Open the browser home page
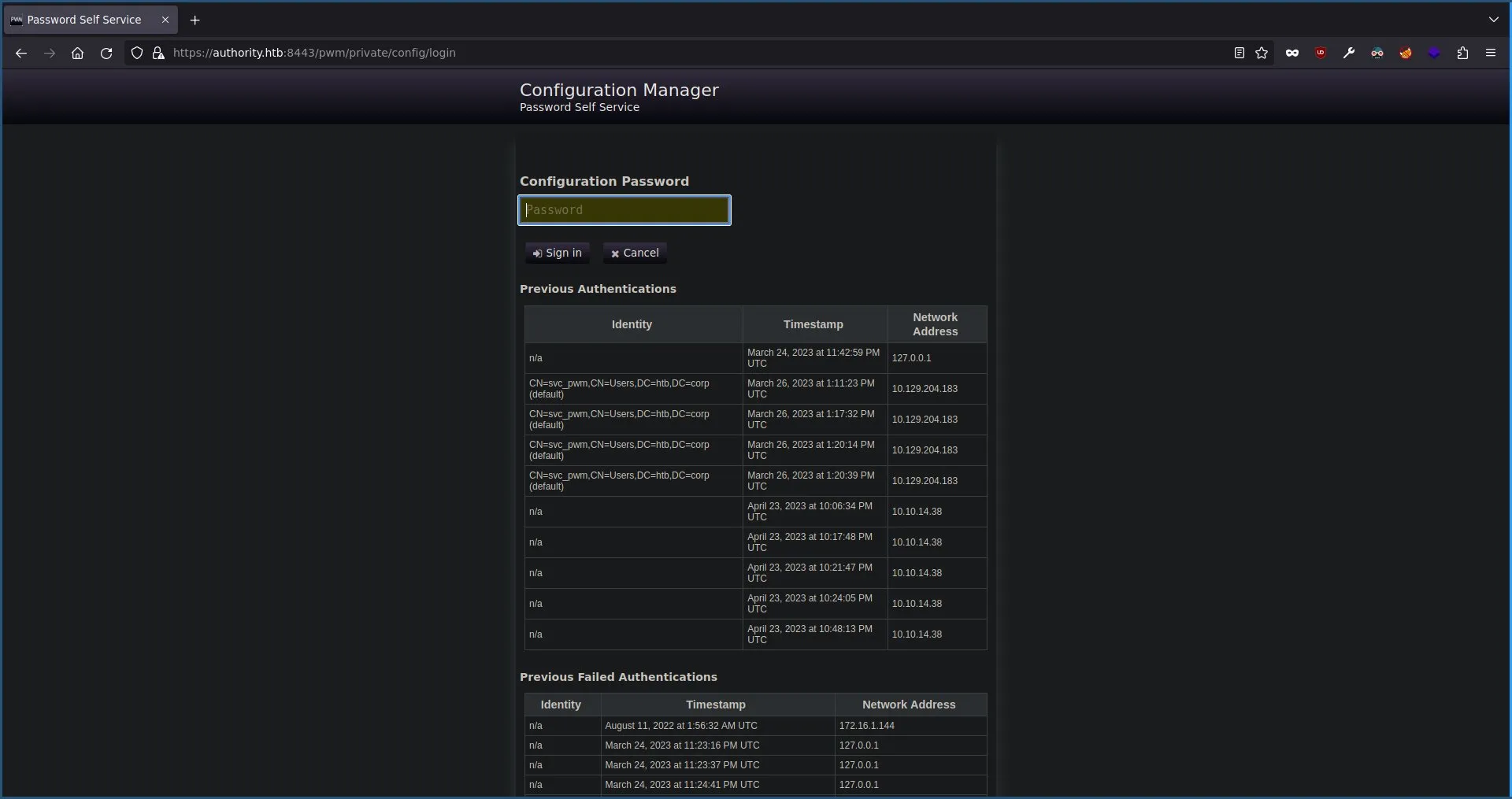Screen dimensions: 1512x799 click(77, 53)
